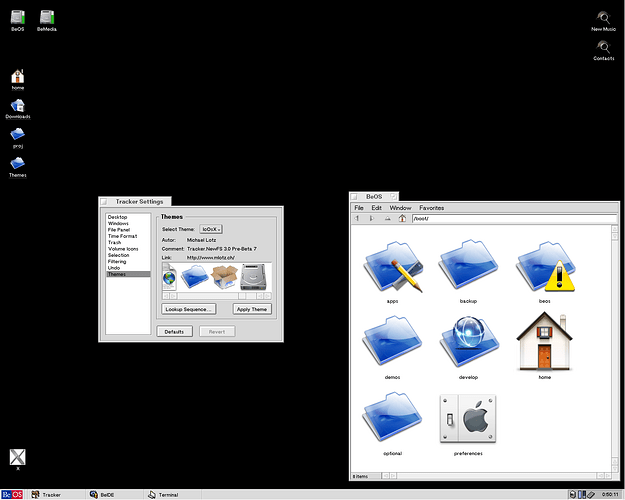Click the BeOS window vertical scrollbar

click(x=614, y=348)
